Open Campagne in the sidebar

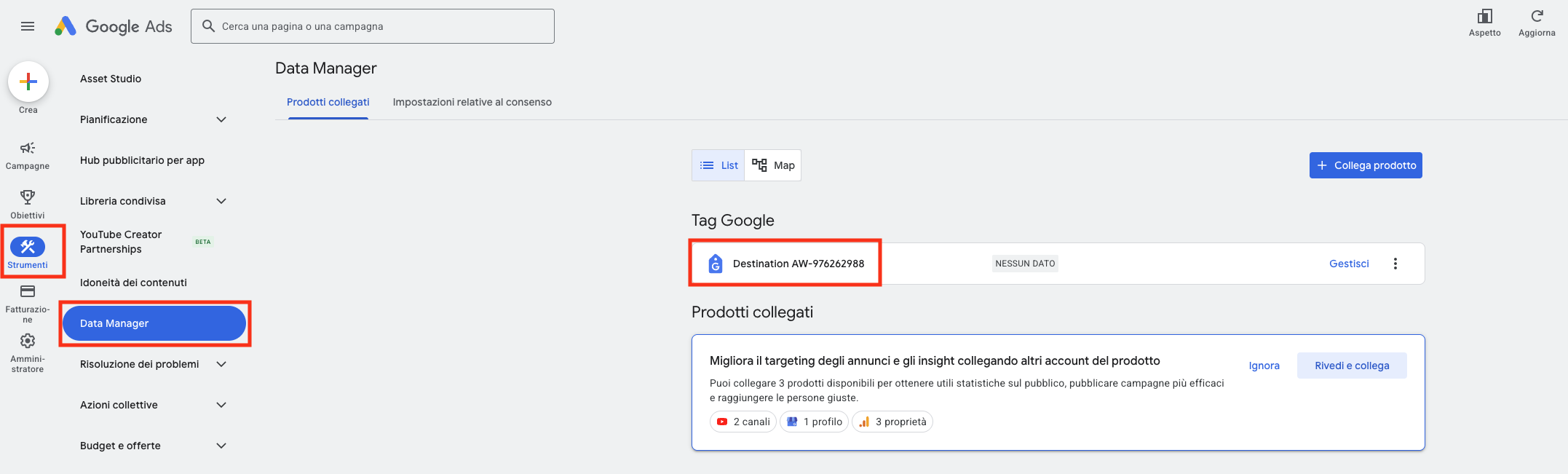(x=28, y=156)
